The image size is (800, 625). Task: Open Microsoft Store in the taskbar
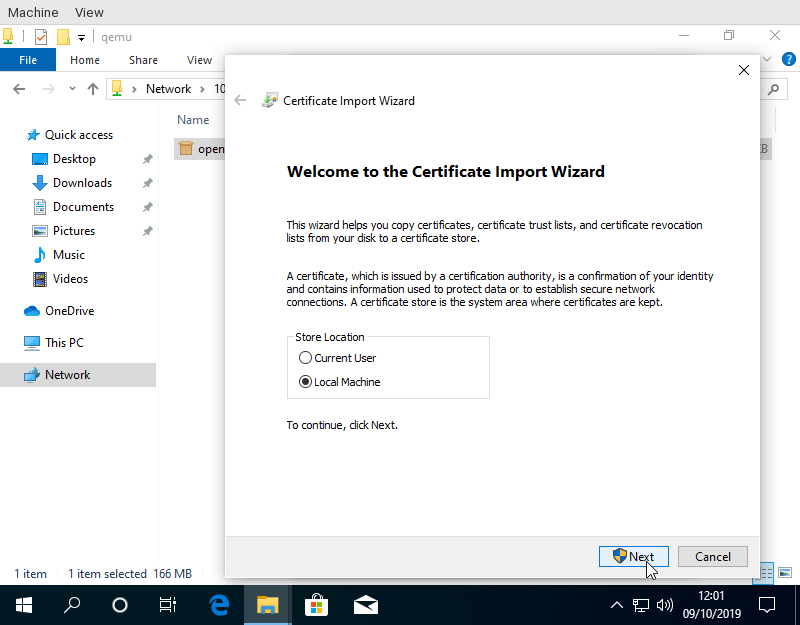[316, 605]
